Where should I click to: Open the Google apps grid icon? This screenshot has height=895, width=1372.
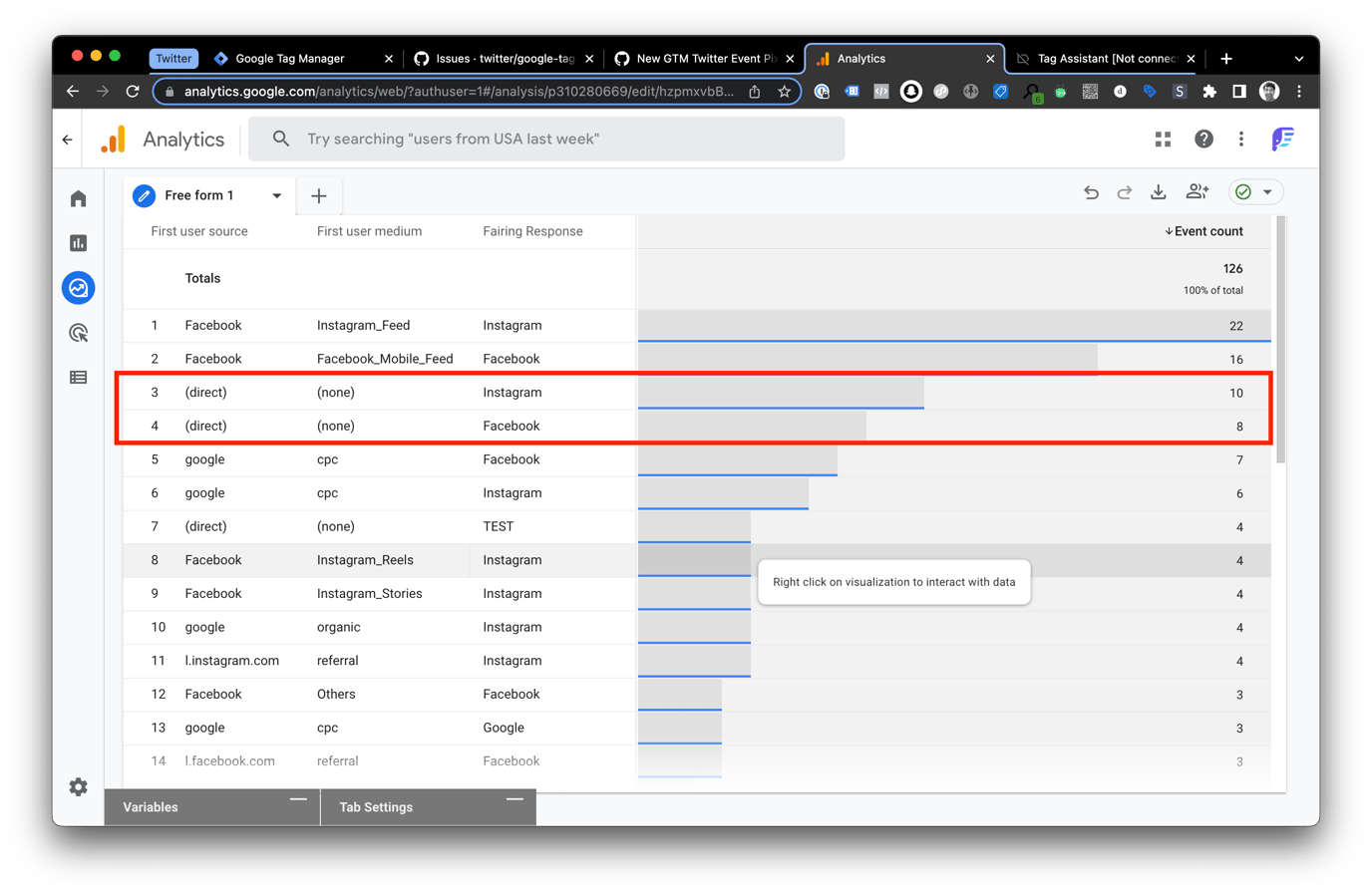pyautogui.click(x=1163, y=140)
